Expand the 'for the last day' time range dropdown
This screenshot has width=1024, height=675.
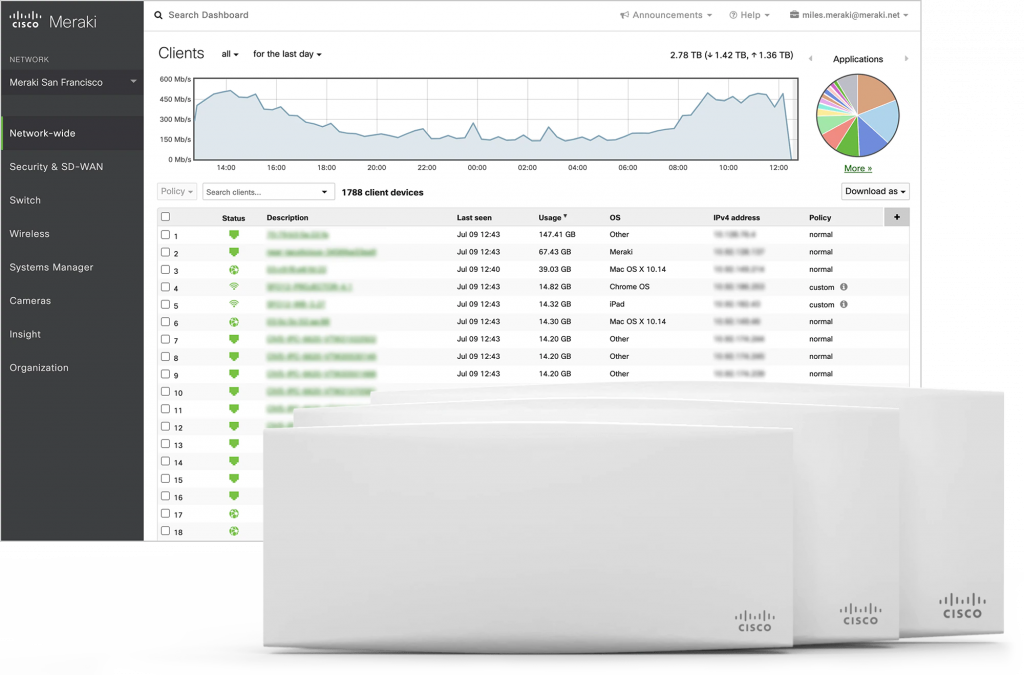(287, 54)
